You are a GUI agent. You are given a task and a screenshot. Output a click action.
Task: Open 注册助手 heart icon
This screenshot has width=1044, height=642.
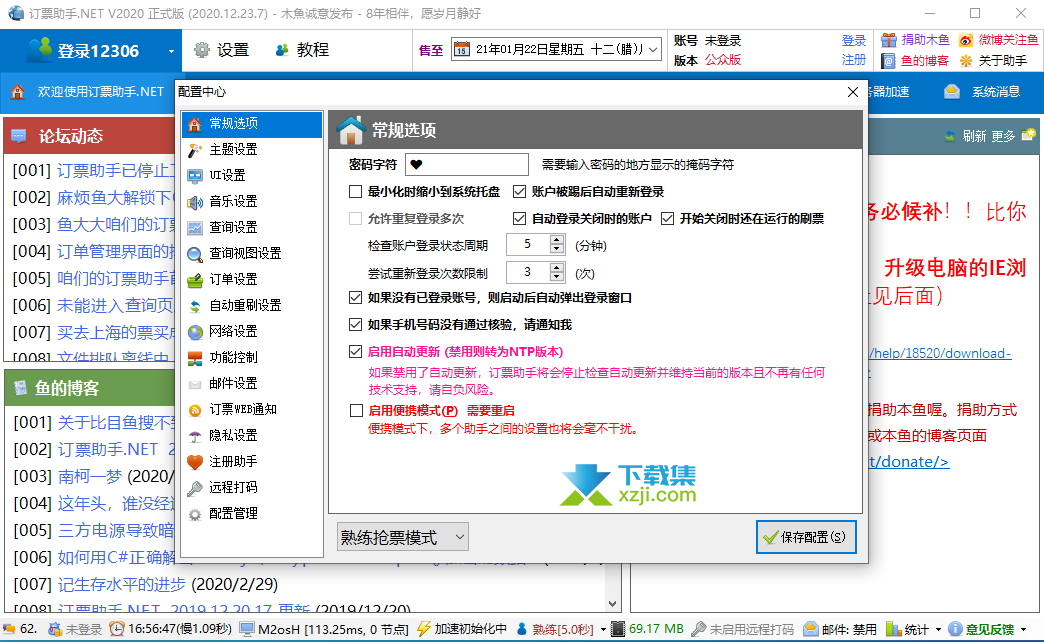[194, 462]
